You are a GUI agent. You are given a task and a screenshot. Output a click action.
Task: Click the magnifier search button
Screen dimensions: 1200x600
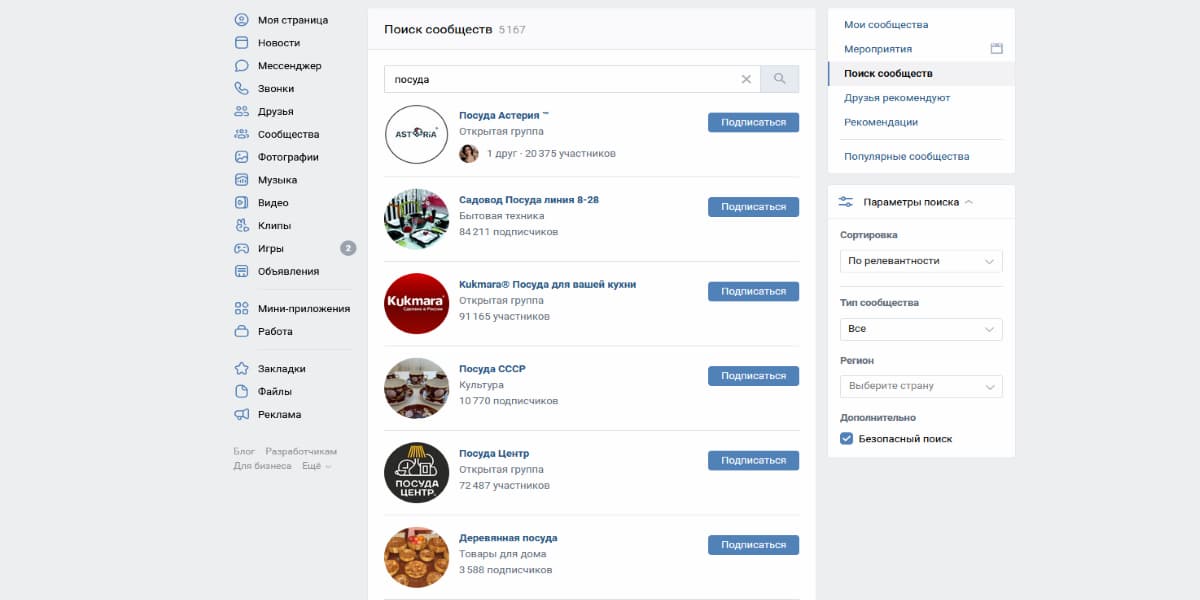[780, 79]
